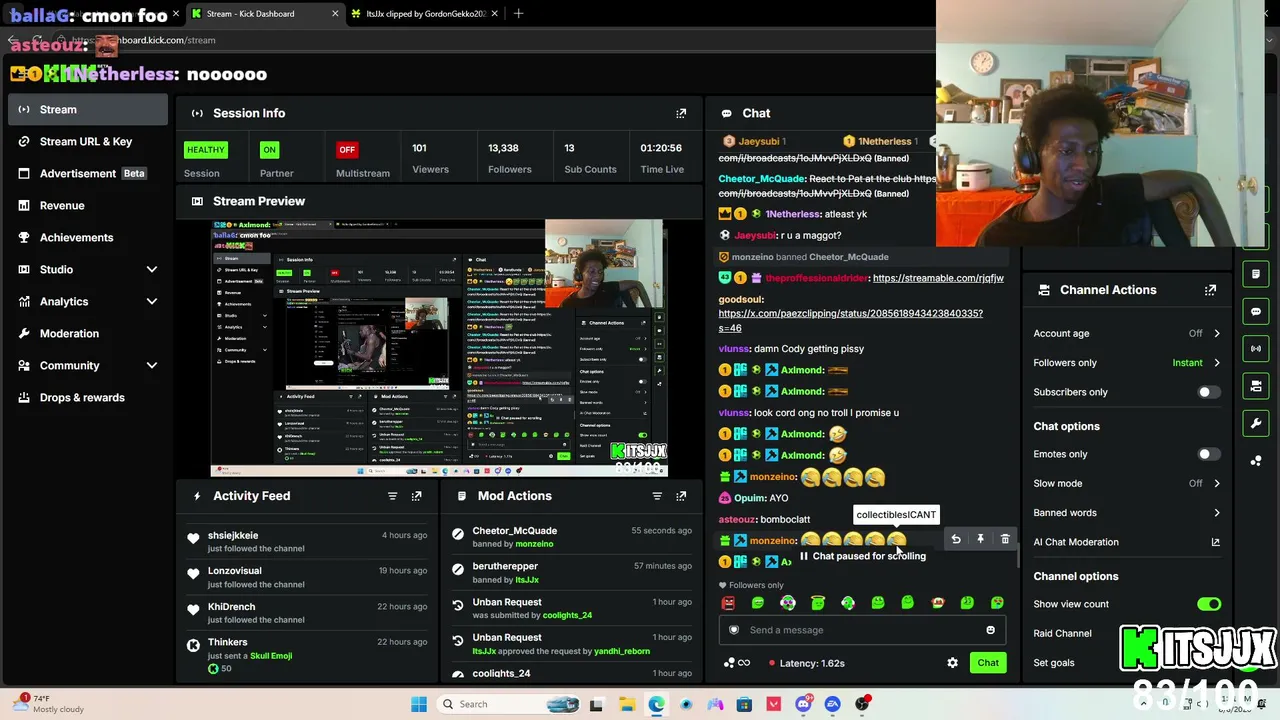
Task: Open goodsoul's x.com clip link
Action: 850,320
